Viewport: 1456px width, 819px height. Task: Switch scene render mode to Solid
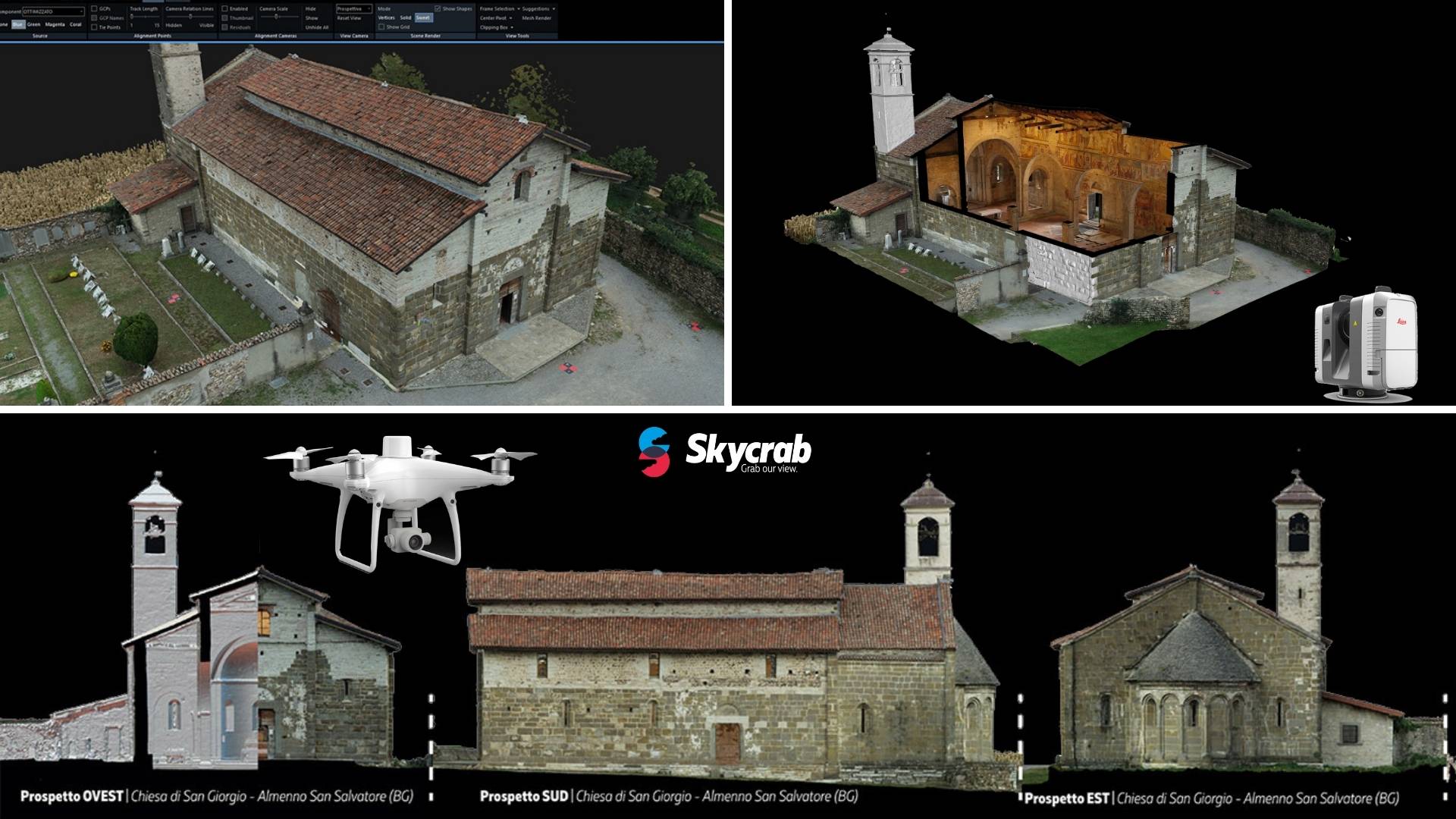(x=406, y=17)
